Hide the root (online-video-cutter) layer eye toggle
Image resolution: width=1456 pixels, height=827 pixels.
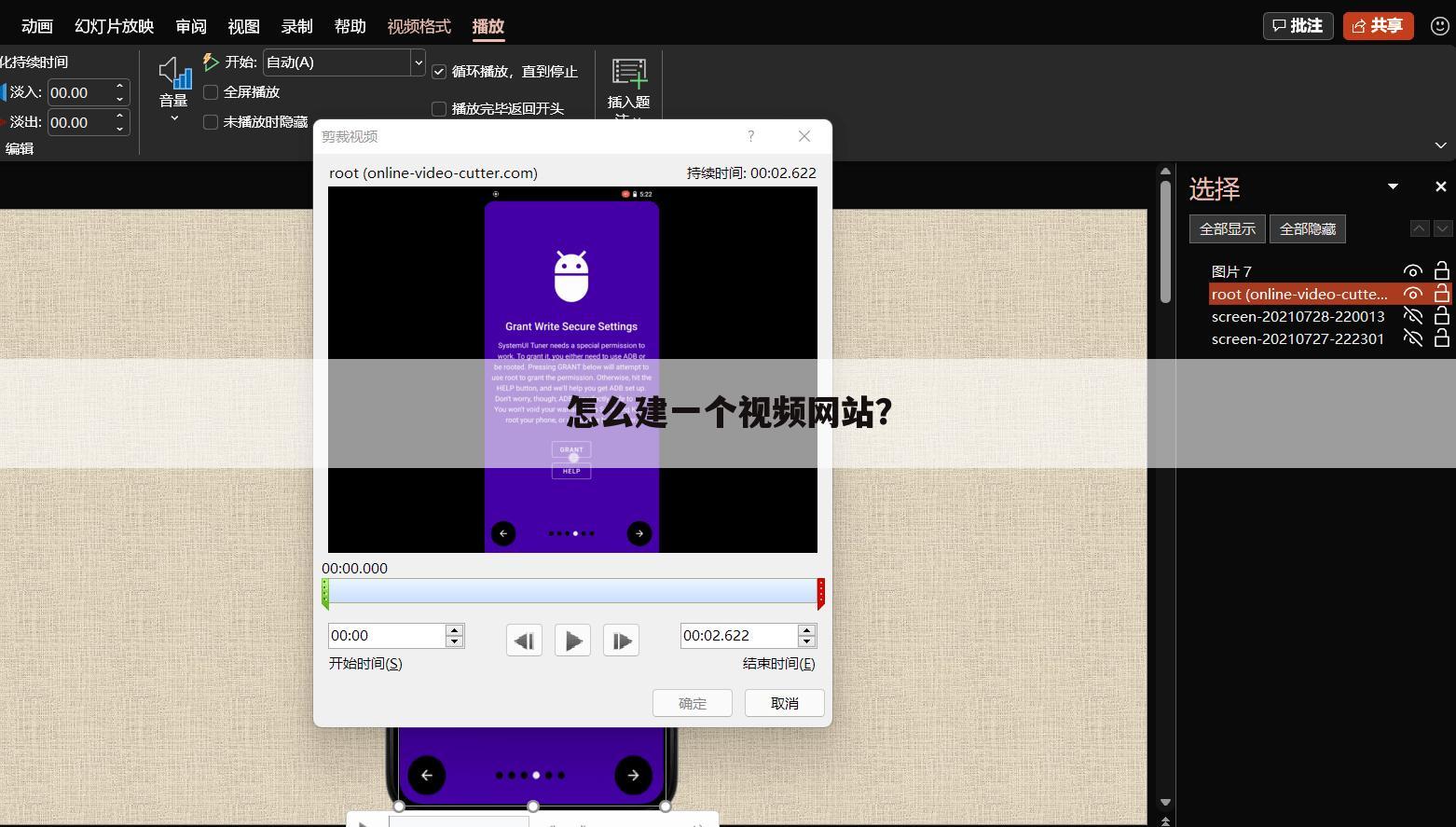tap(1412, 293)
